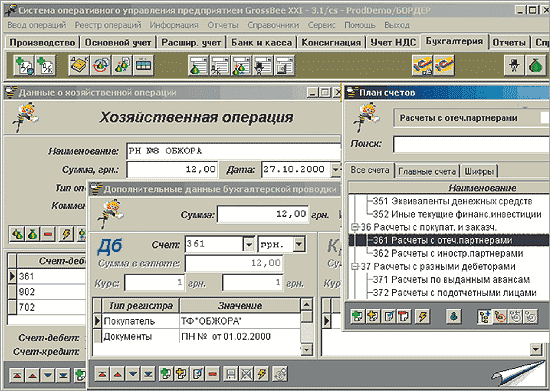Click yellow plus icon in проводки dialog toolbar
The width and height of the screenshot is (550, 391).
point(181,374)
